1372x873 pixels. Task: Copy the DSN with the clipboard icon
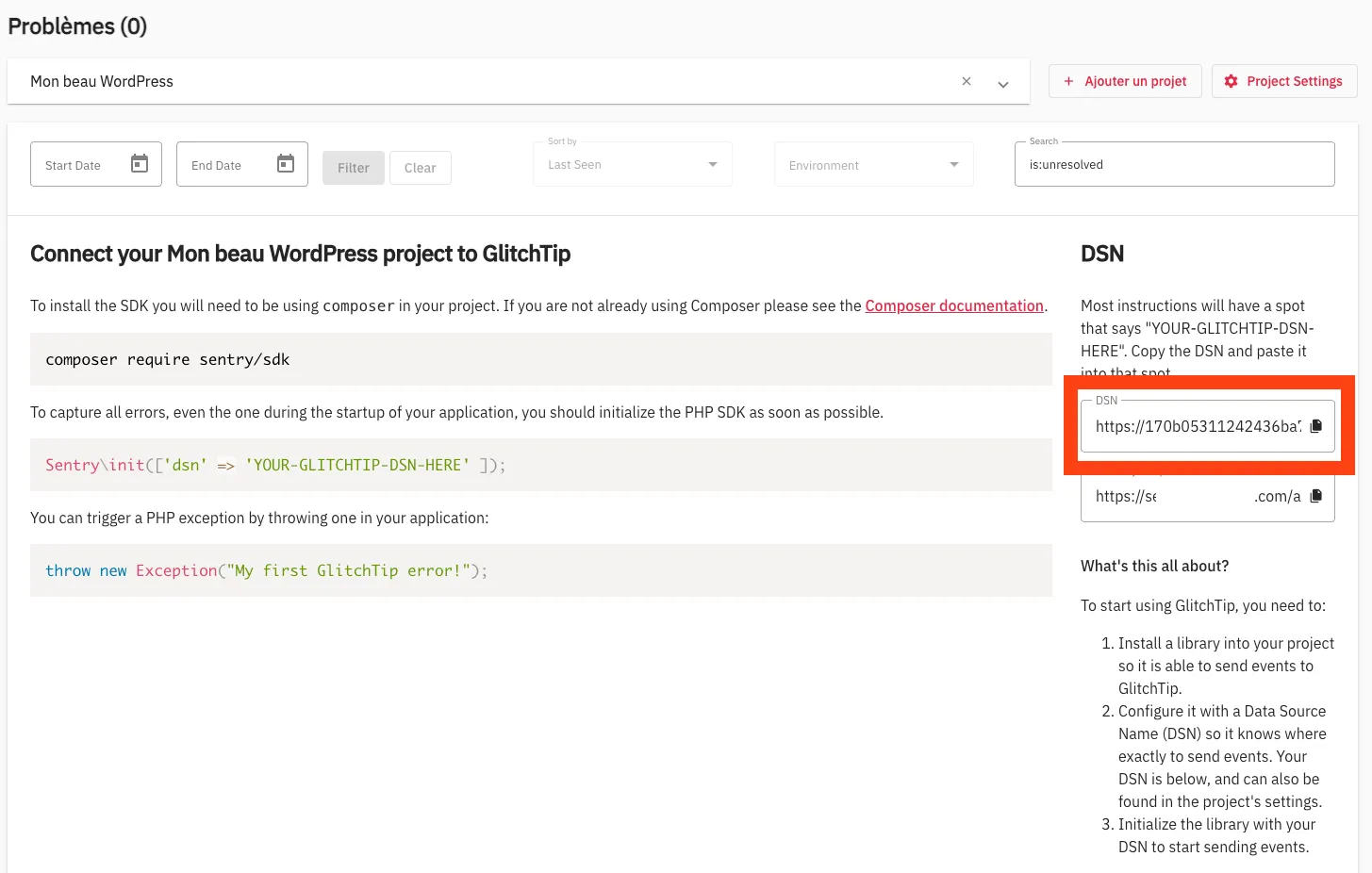tap(1316, 426)
